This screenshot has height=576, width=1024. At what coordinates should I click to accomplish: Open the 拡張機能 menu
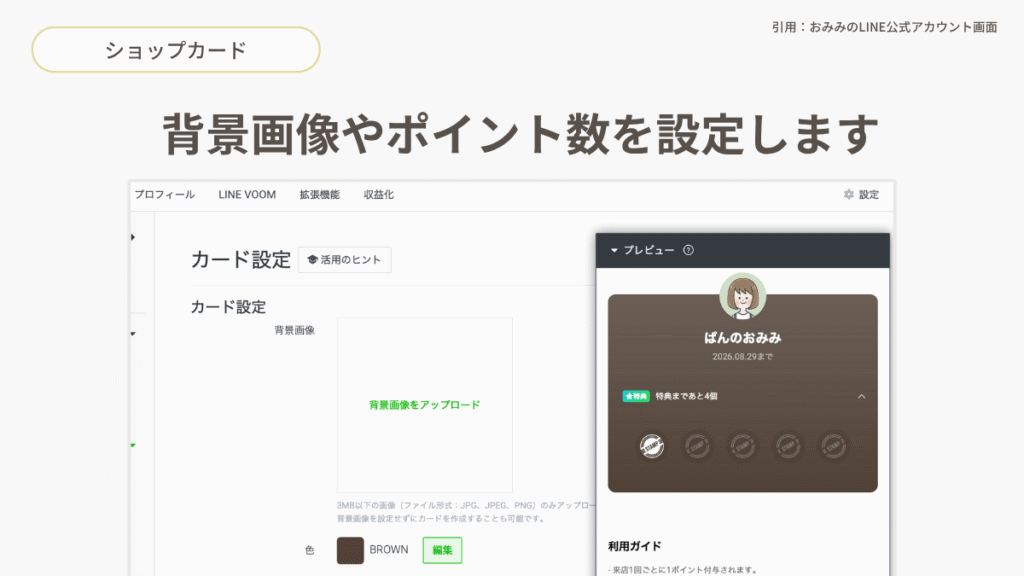click(x=319, y=195)
